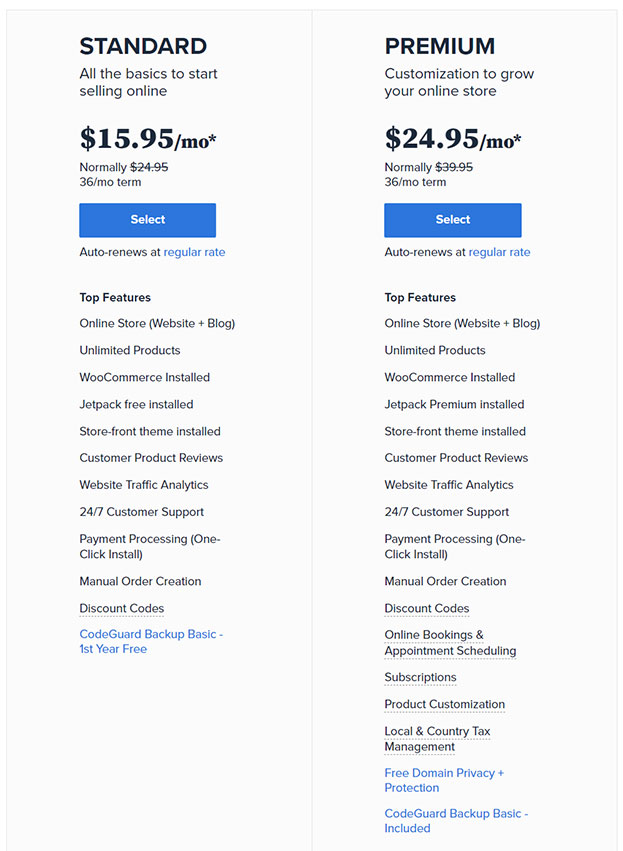Select the Premium plan button
The width and height of the screenshot is (623, 851).
(453, 220)
